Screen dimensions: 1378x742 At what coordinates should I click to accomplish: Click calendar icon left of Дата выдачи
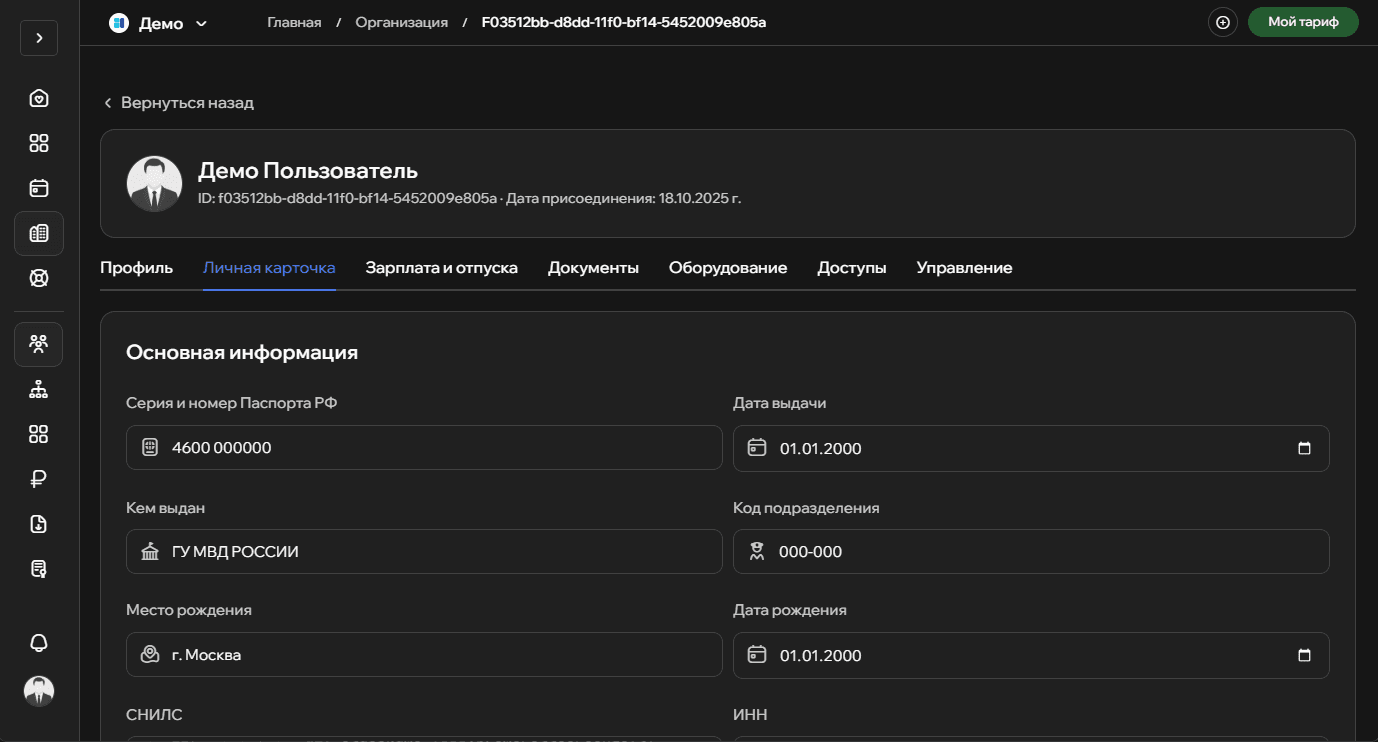(757, 447)
